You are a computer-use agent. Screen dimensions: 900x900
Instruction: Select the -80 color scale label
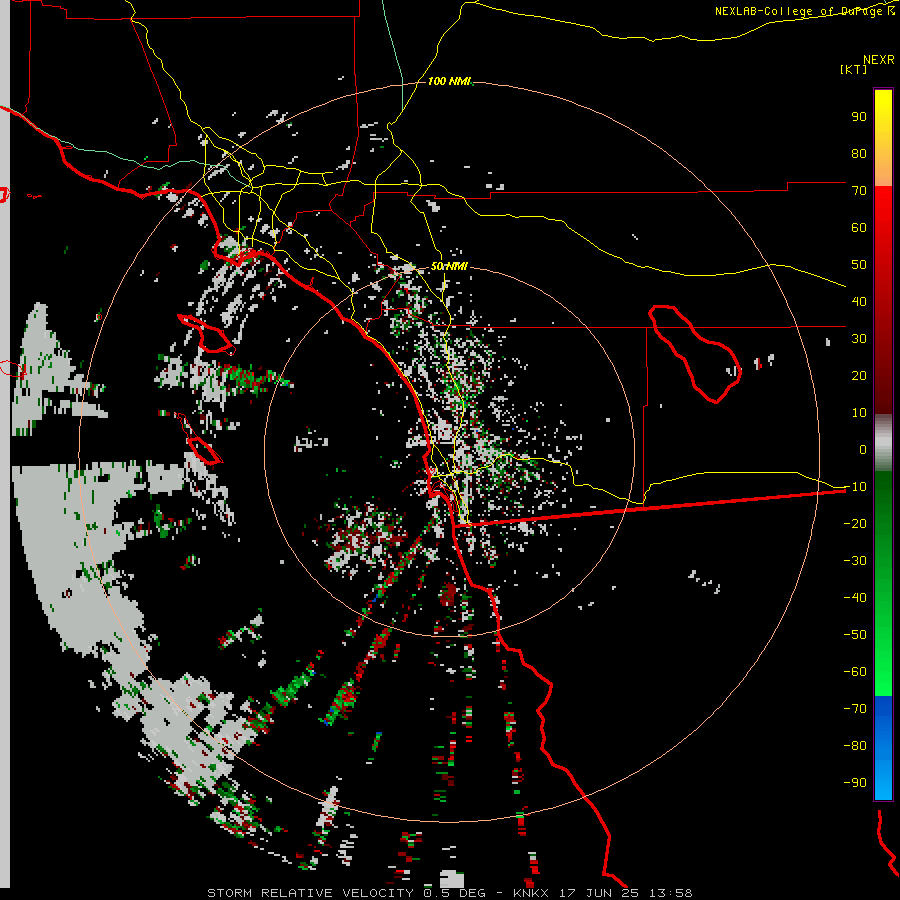[855, 746]
